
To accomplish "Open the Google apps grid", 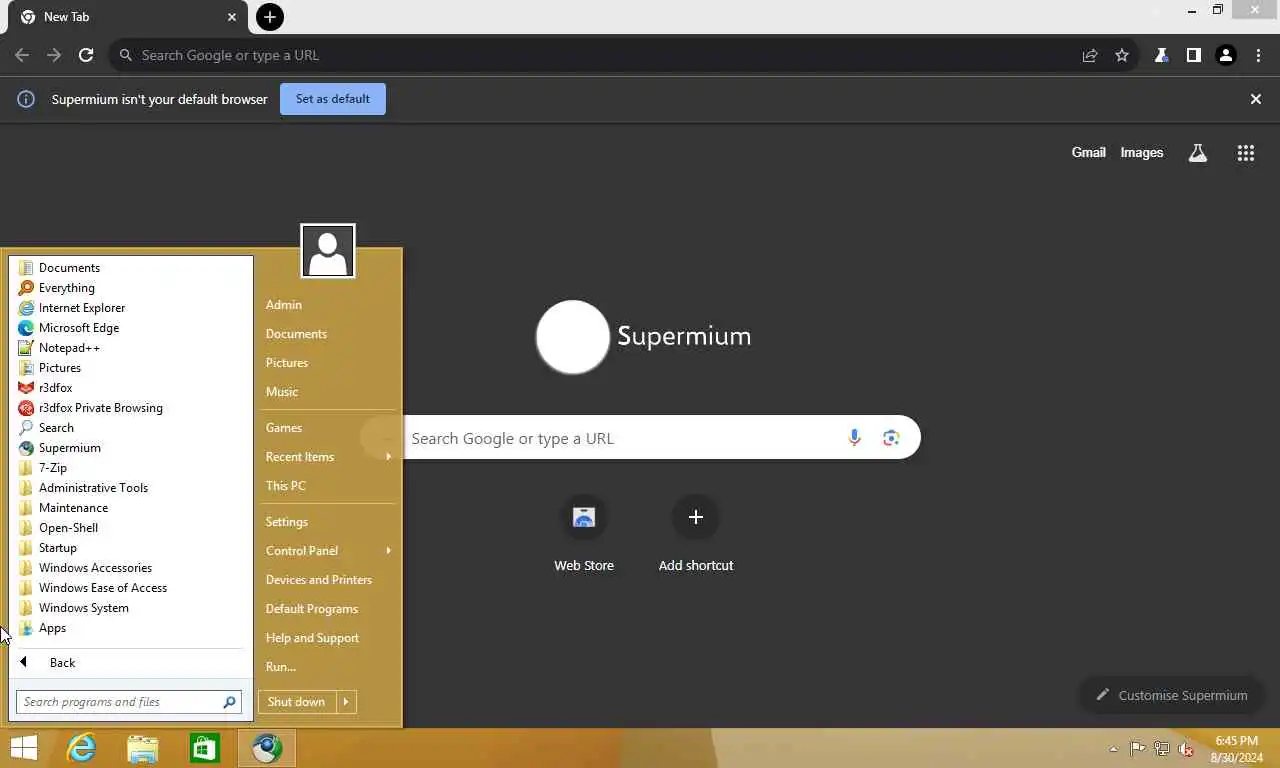I will coord(1245,153).
